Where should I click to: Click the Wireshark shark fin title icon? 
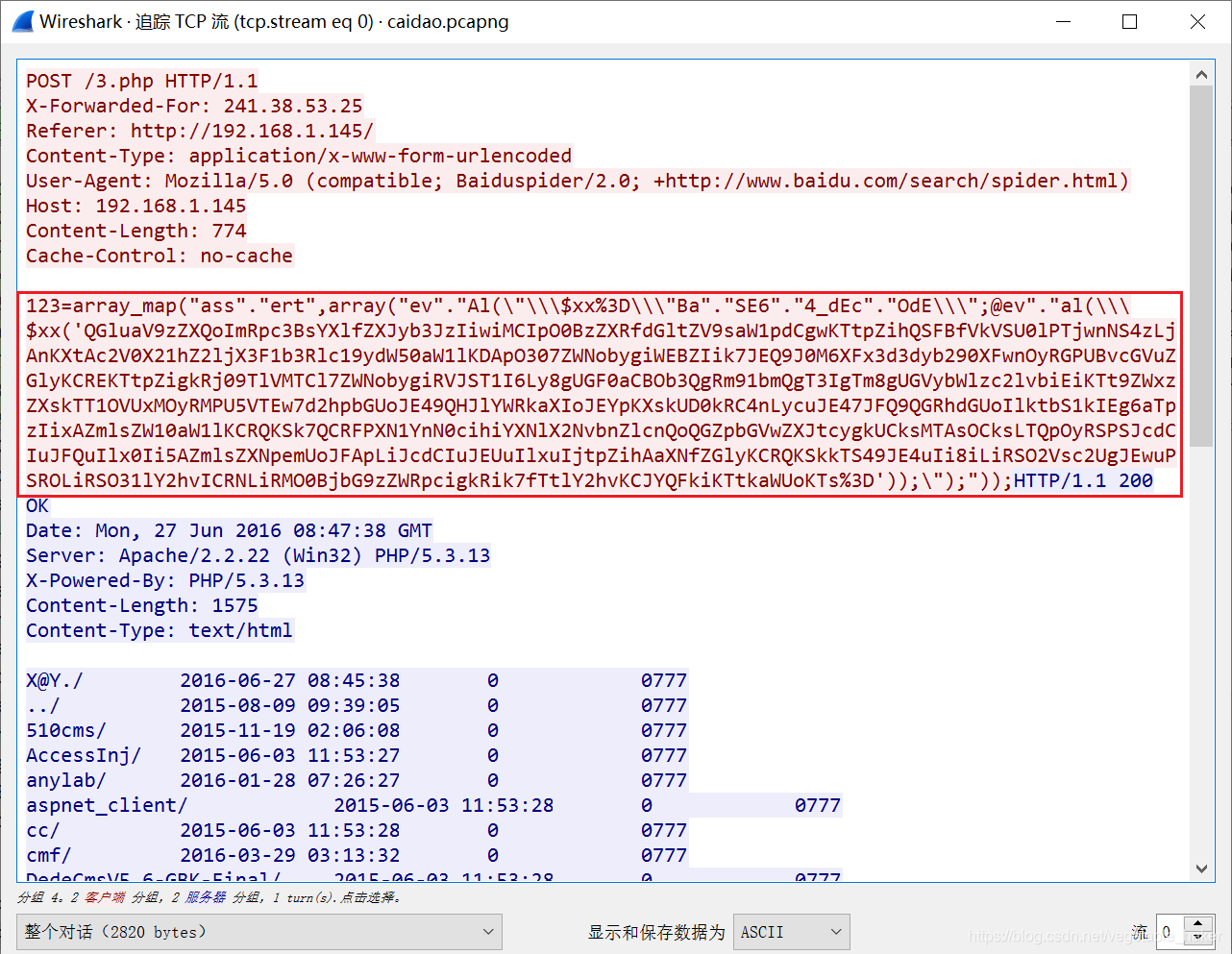pyautogui.click(x=22, y=21)
